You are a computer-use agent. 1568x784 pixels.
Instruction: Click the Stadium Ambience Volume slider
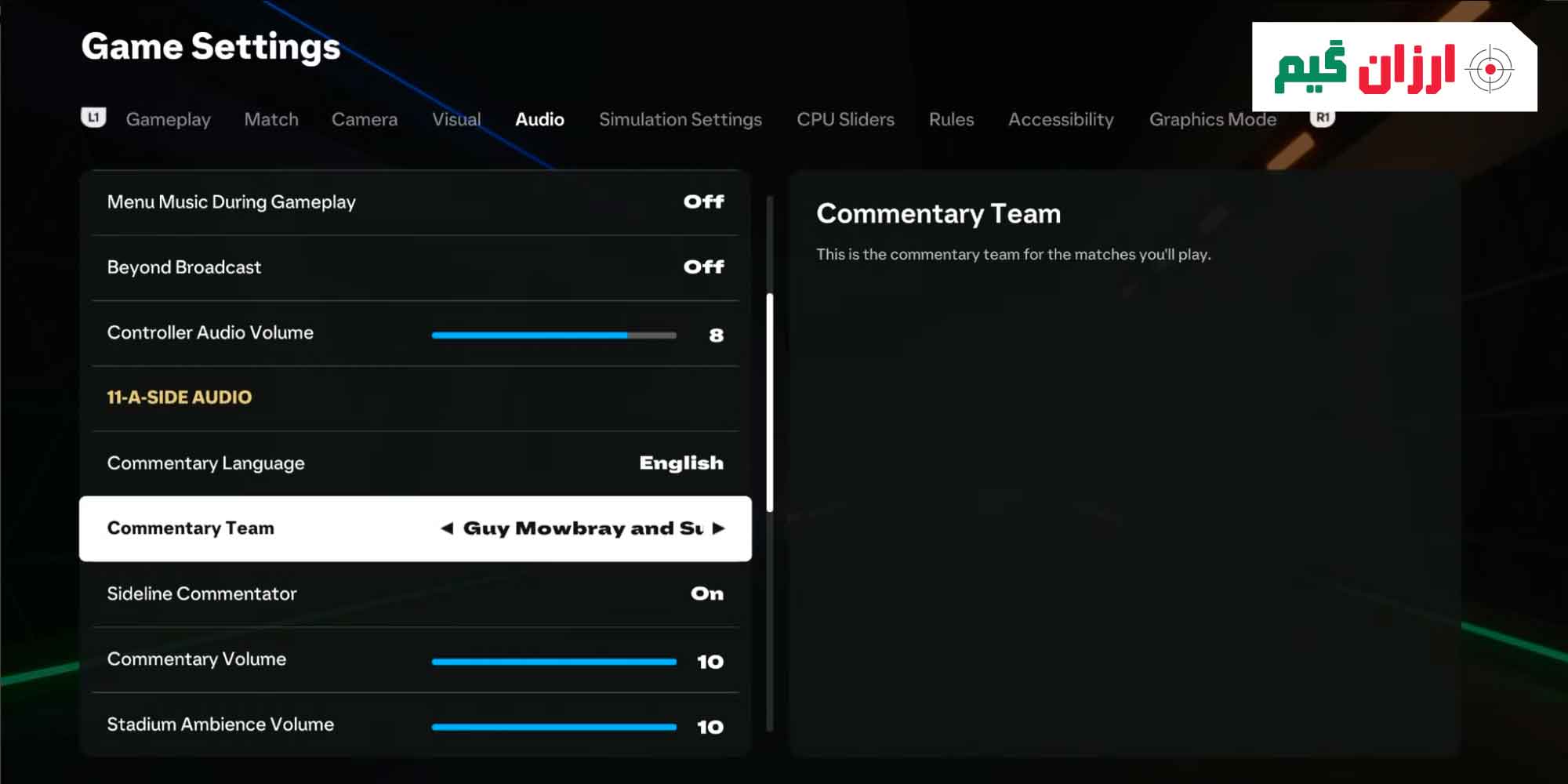click(554, 727)
